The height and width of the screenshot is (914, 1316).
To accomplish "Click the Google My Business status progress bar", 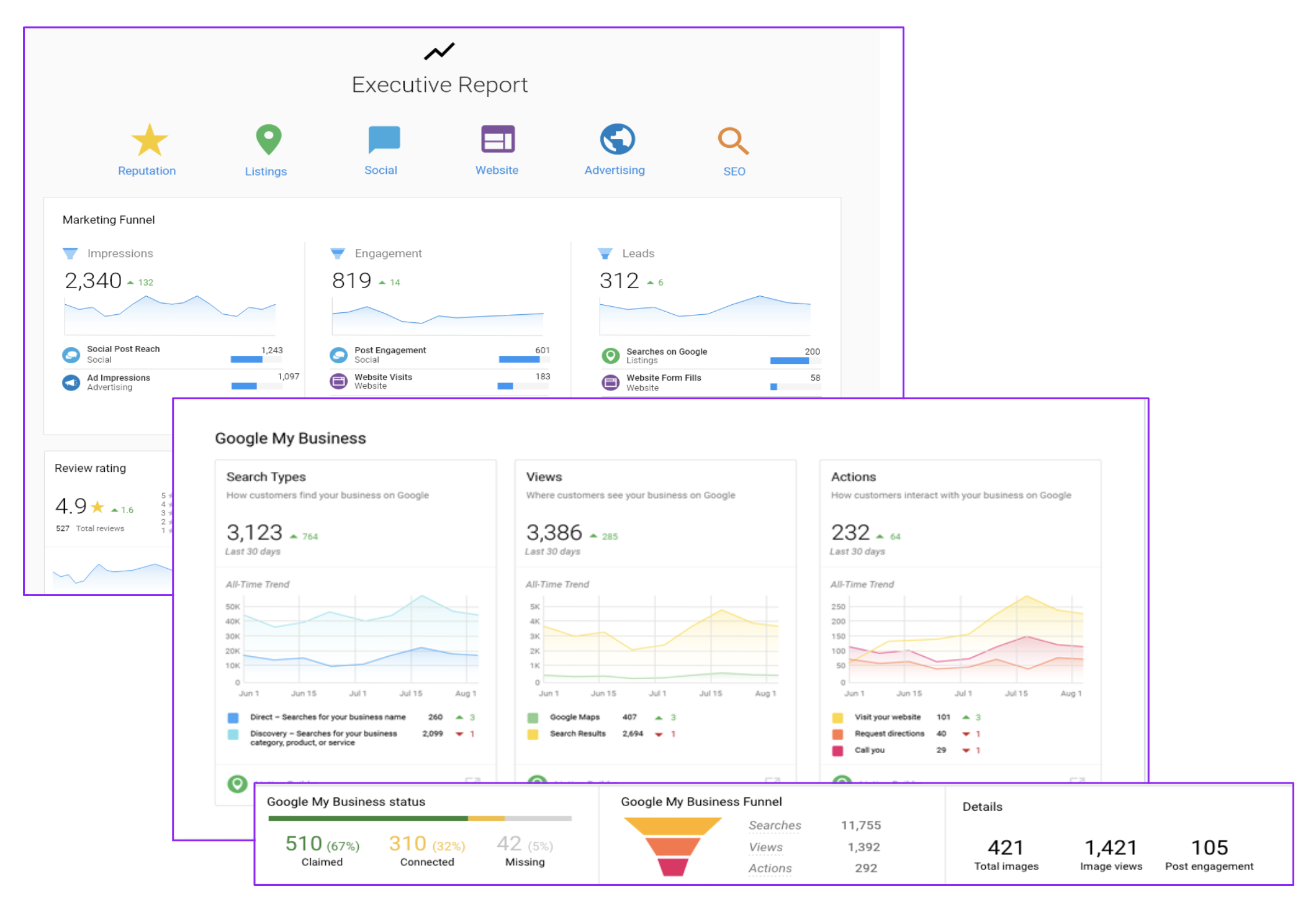I will [420, 818].
